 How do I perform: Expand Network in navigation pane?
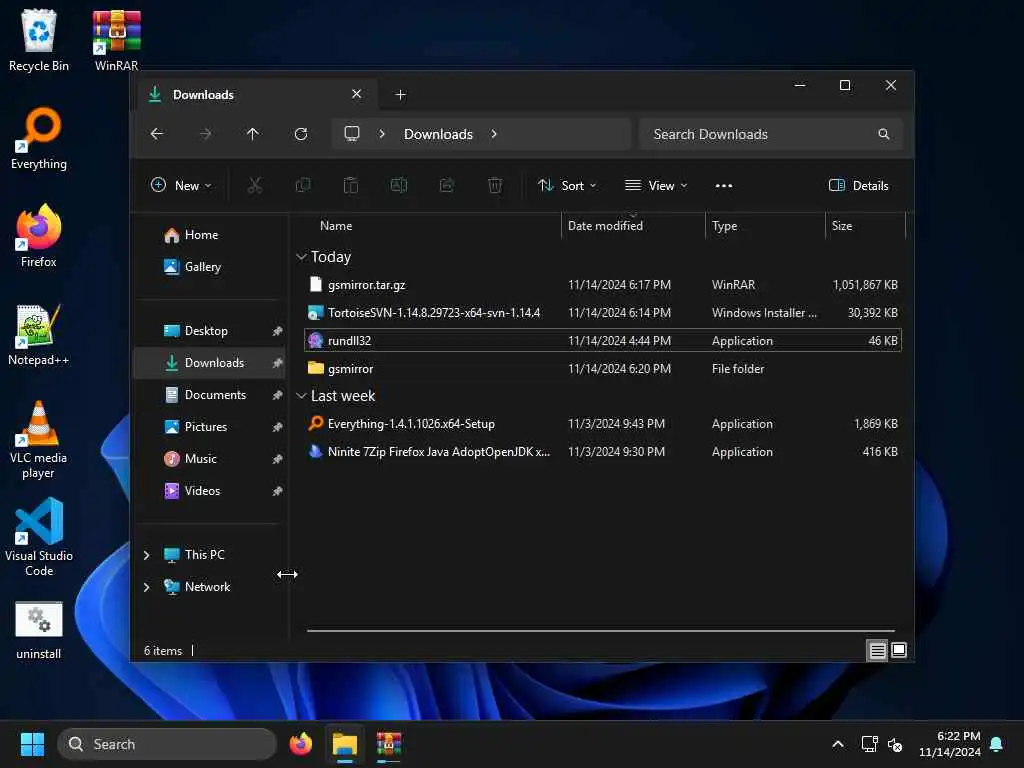point(146,587)
